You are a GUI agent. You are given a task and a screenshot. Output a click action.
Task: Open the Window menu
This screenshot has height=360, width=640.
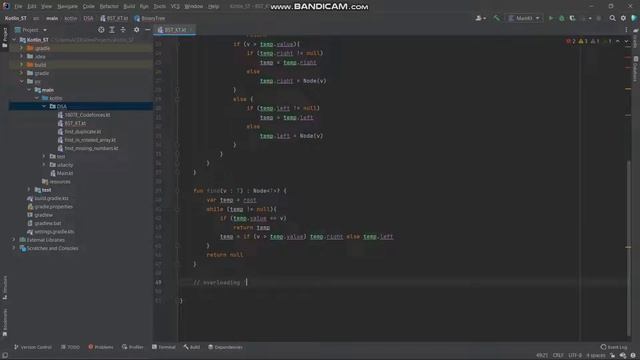[193, 7]
